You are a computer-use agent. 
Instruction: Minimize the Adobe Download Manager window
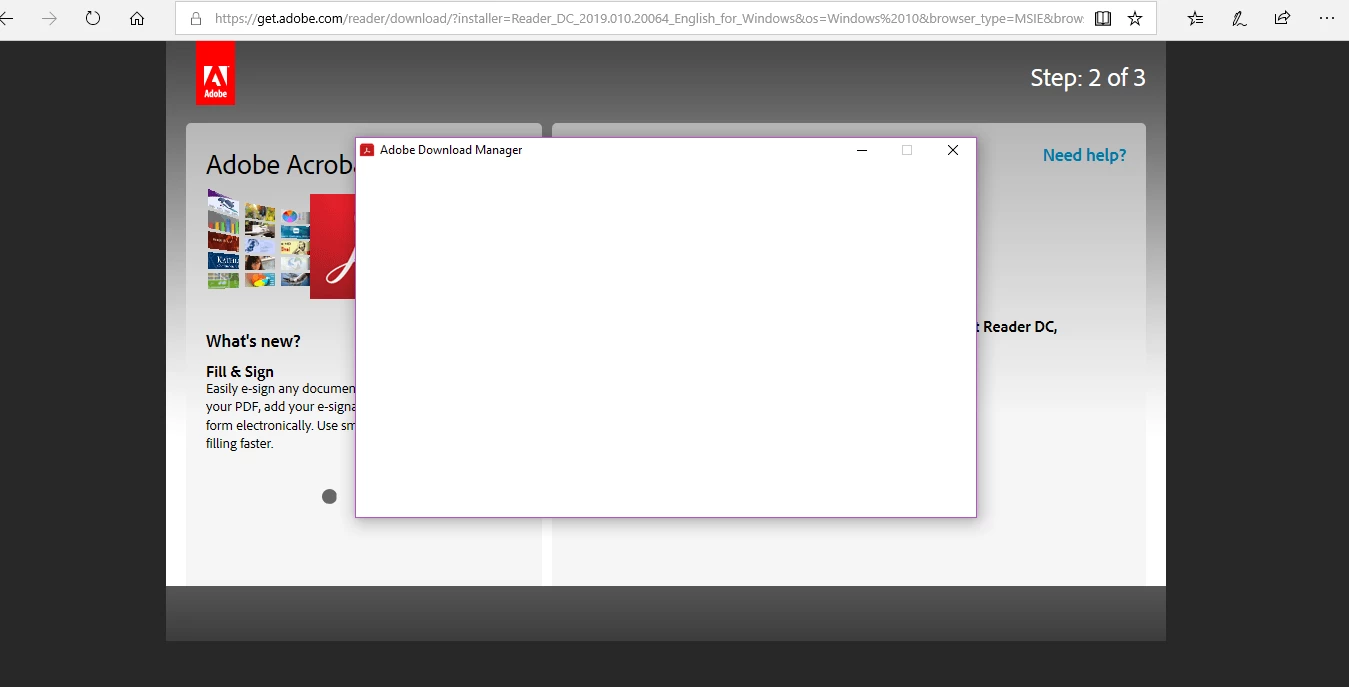click(x=862, y=150)
